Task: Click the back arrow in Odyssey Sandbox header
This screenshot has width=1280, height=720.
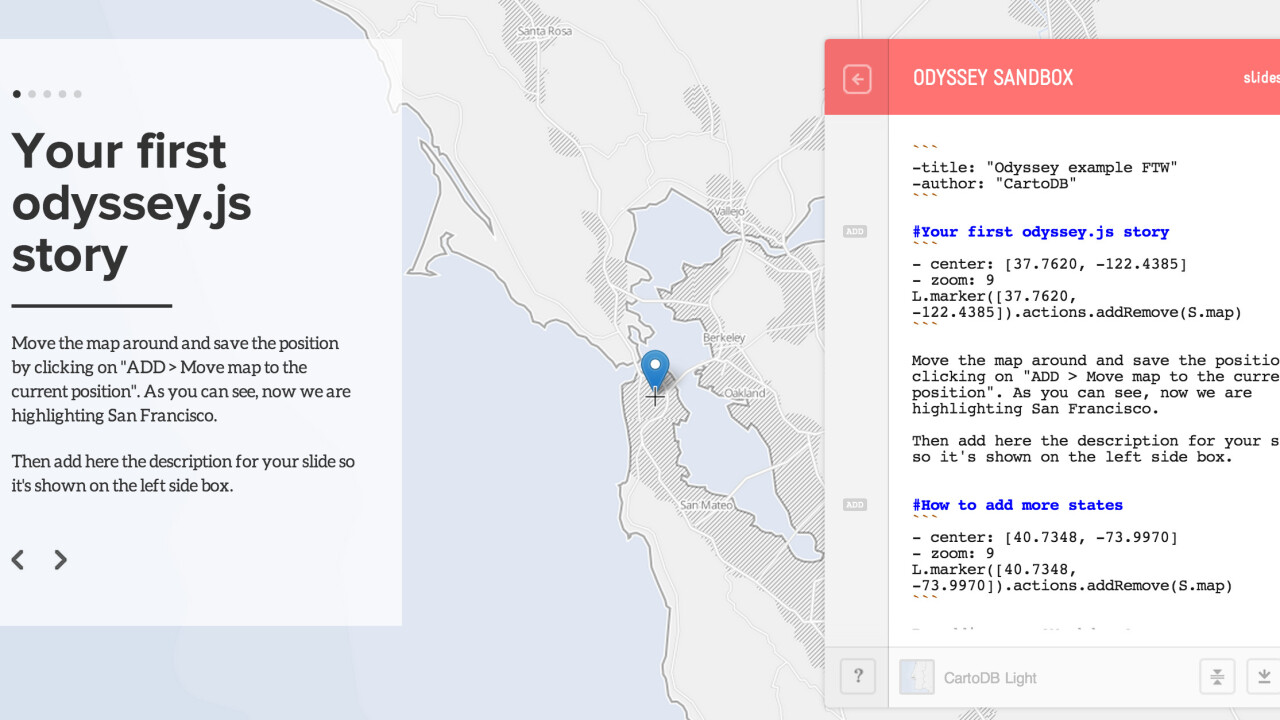Action: [857, 79]
